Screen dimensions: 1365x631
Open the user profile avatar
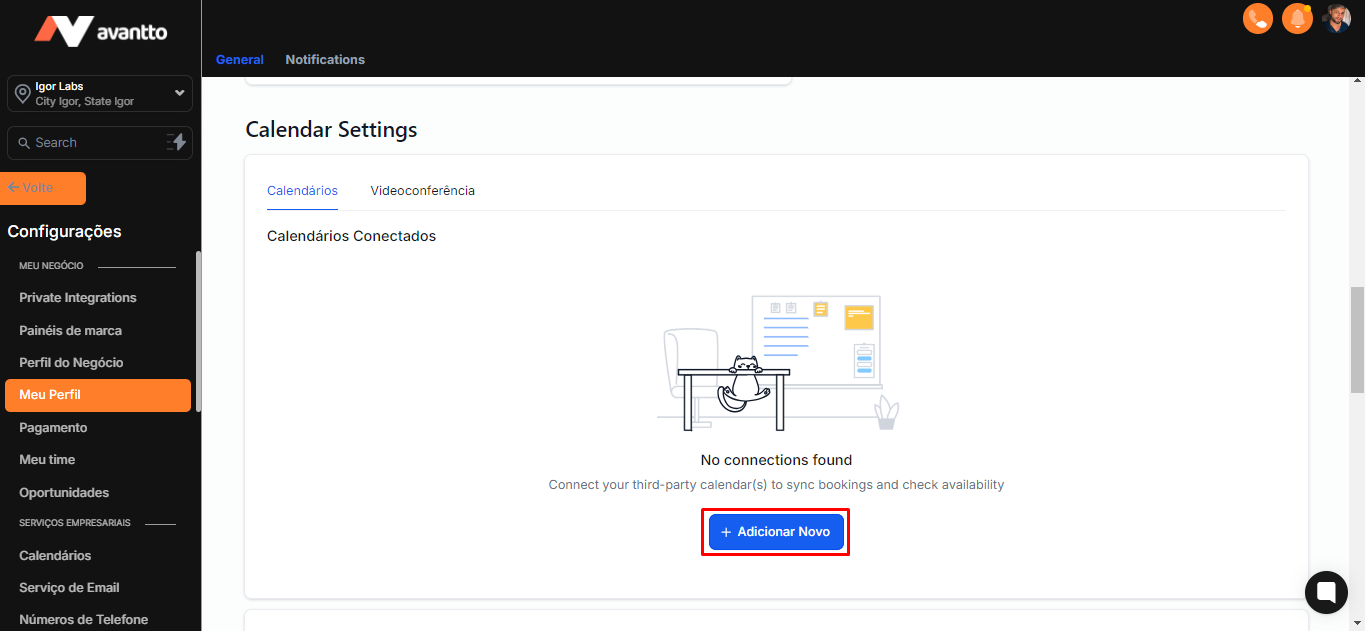pyautogui.click(x=1337, y=18)
